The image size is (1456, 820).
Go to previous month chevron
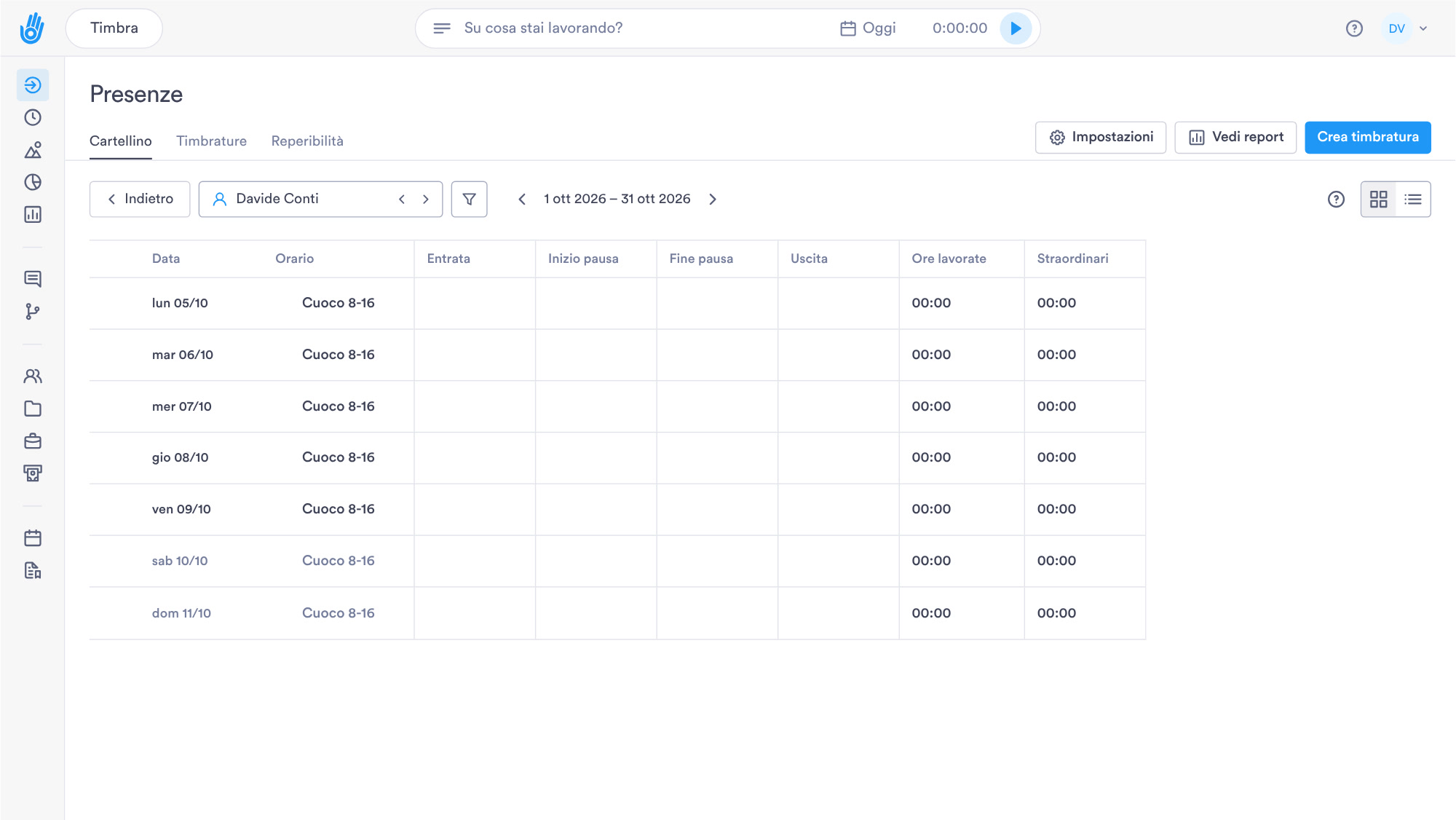coord(522,199)
